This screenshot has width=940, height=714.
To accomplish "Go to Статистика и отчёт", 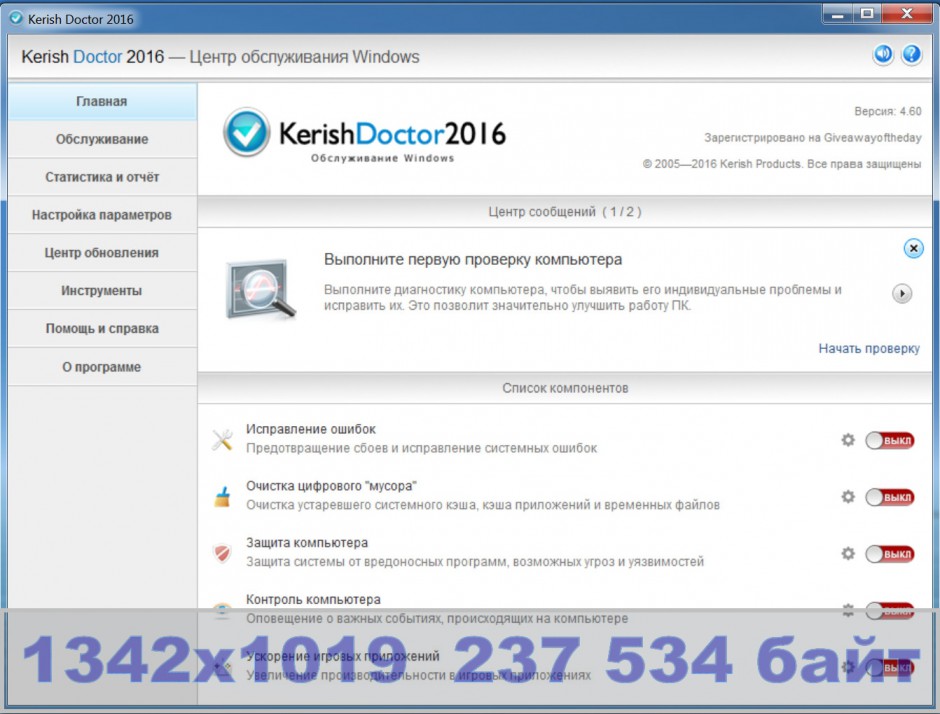I will tap(102, 177).
